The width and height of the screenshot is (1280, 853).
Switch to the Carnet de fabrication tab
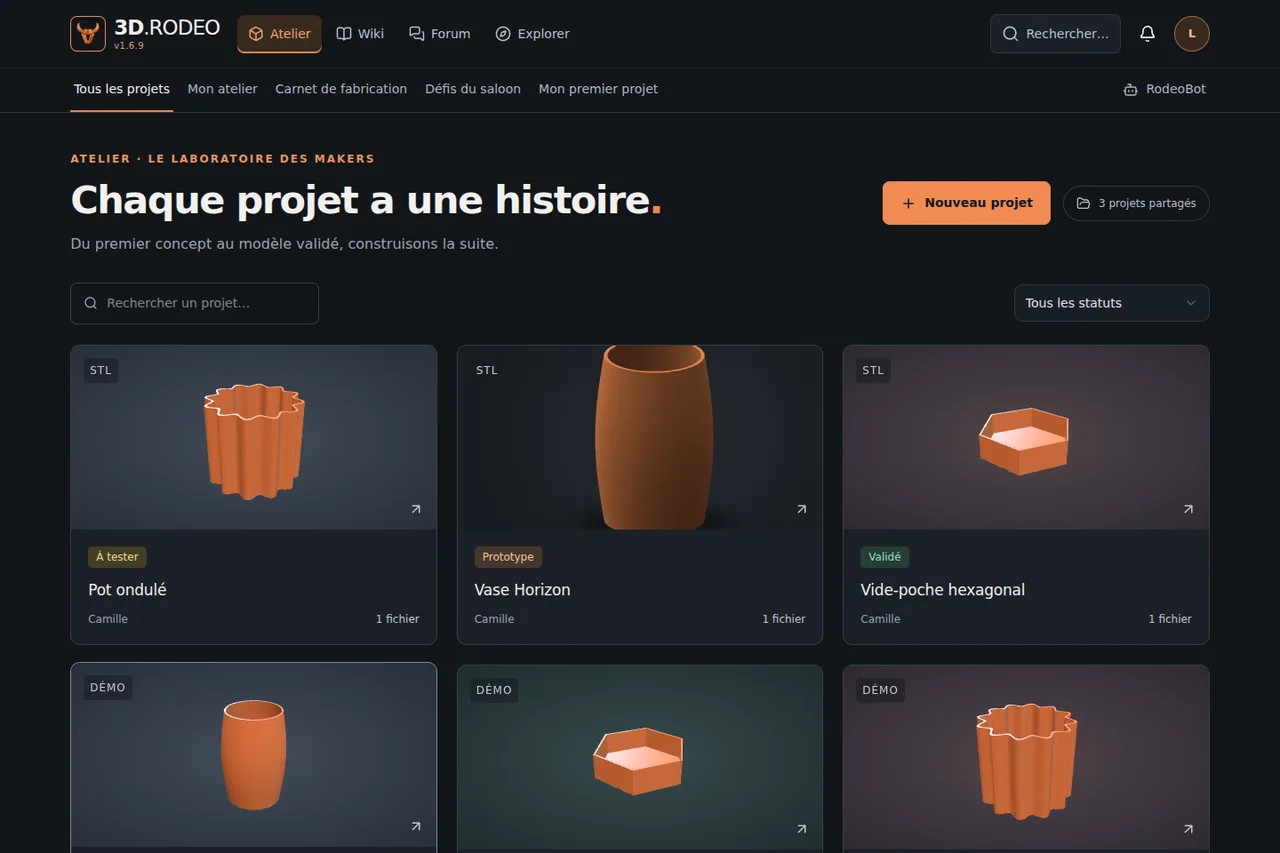pos(341,89)
